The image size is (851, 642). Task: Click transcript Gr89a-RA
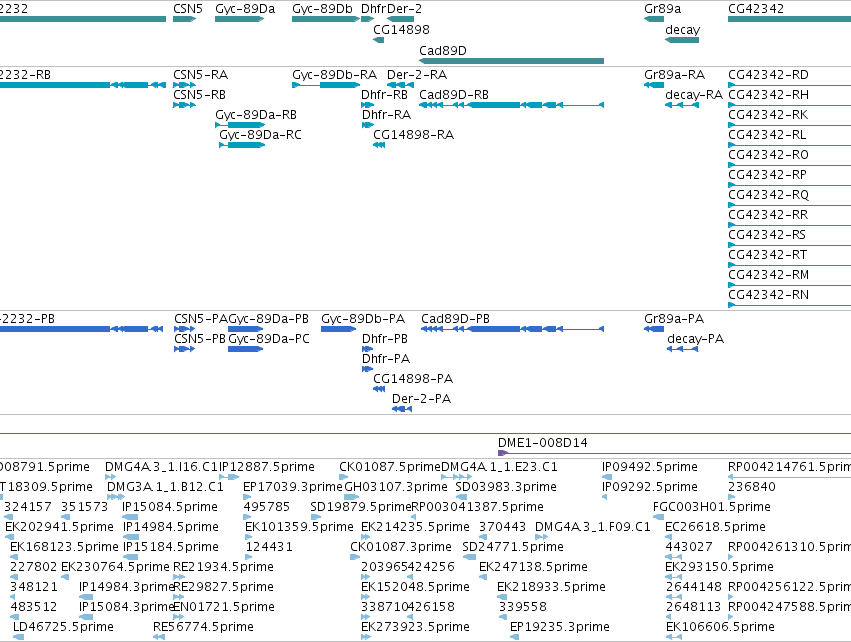(x=674, y=74)
